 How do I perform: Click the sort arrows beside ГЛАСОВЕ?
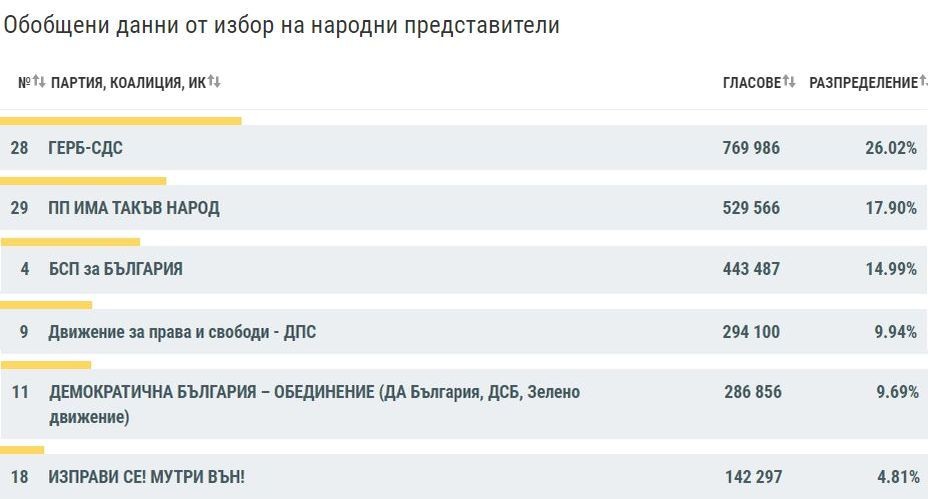tap(789, 82)
